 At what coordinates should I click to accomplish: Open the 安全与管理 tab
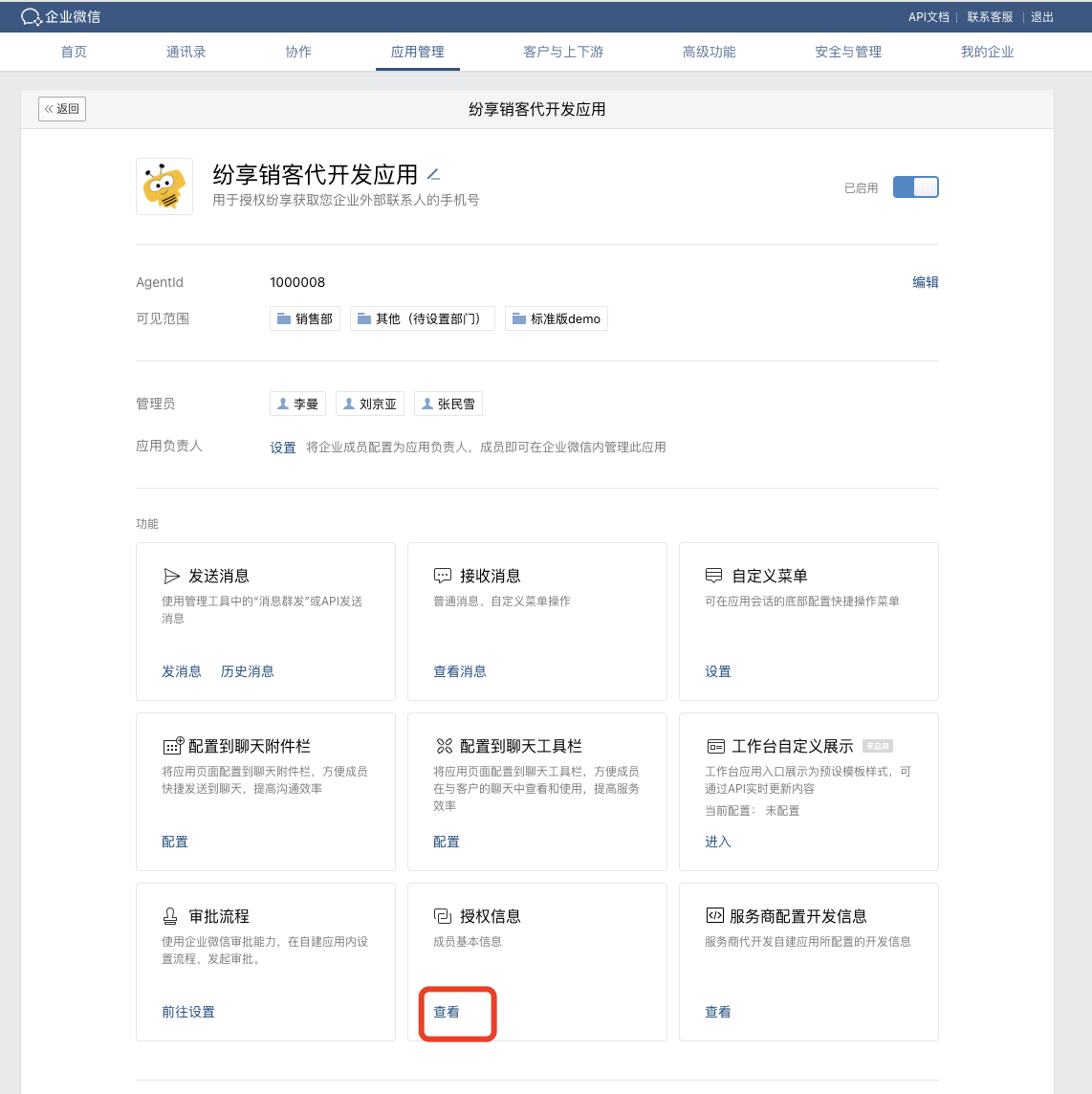coord(848,52)
